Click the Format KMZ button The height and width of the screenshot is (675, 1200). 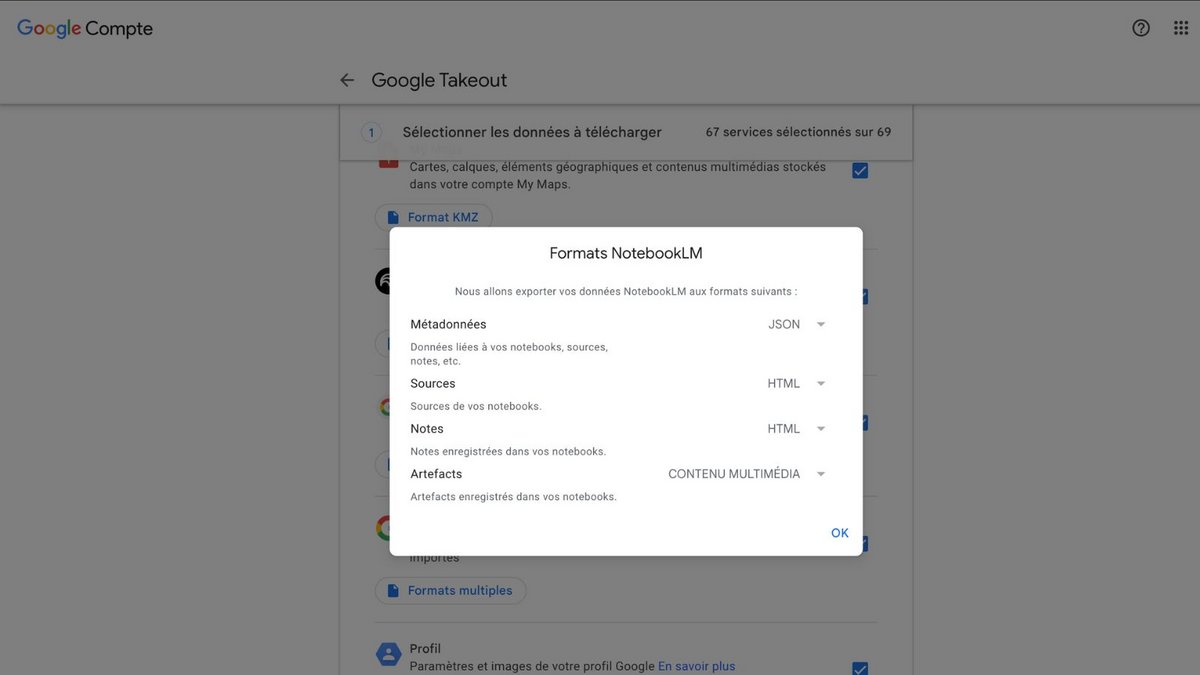pyautogui.click(x=434, y=216)
